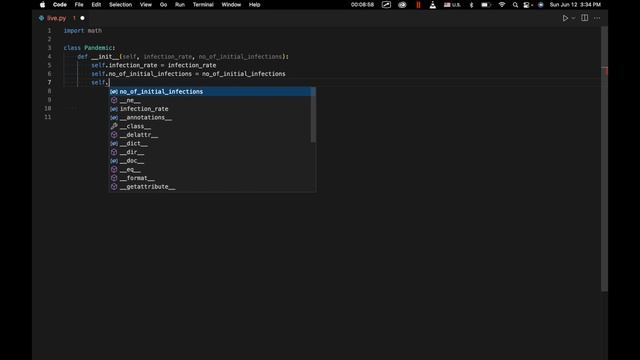Screen dimensions: 640x360
Task: Click the class Pandemic definition line
Action: pyautogui.click(x=89, y=48)
